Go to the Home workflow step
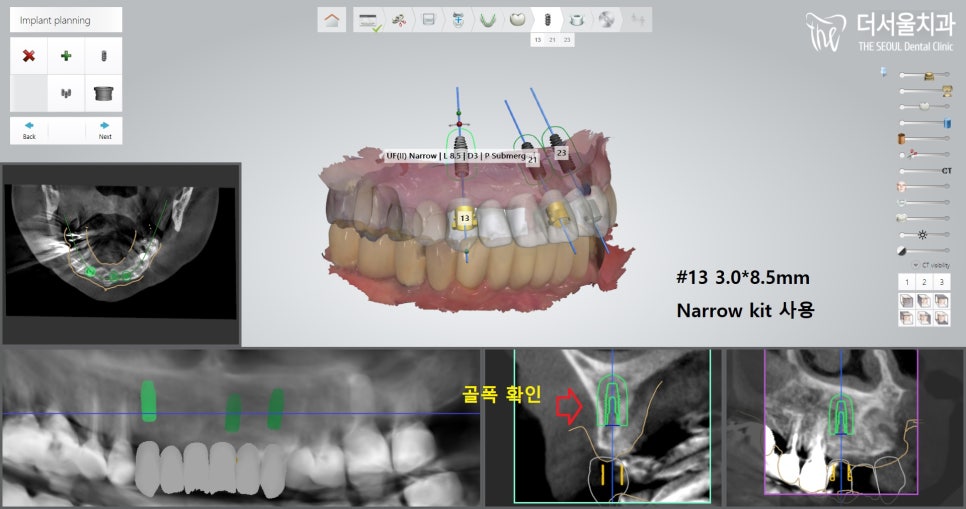The image size is (966, 509). (x=332, y=19)
